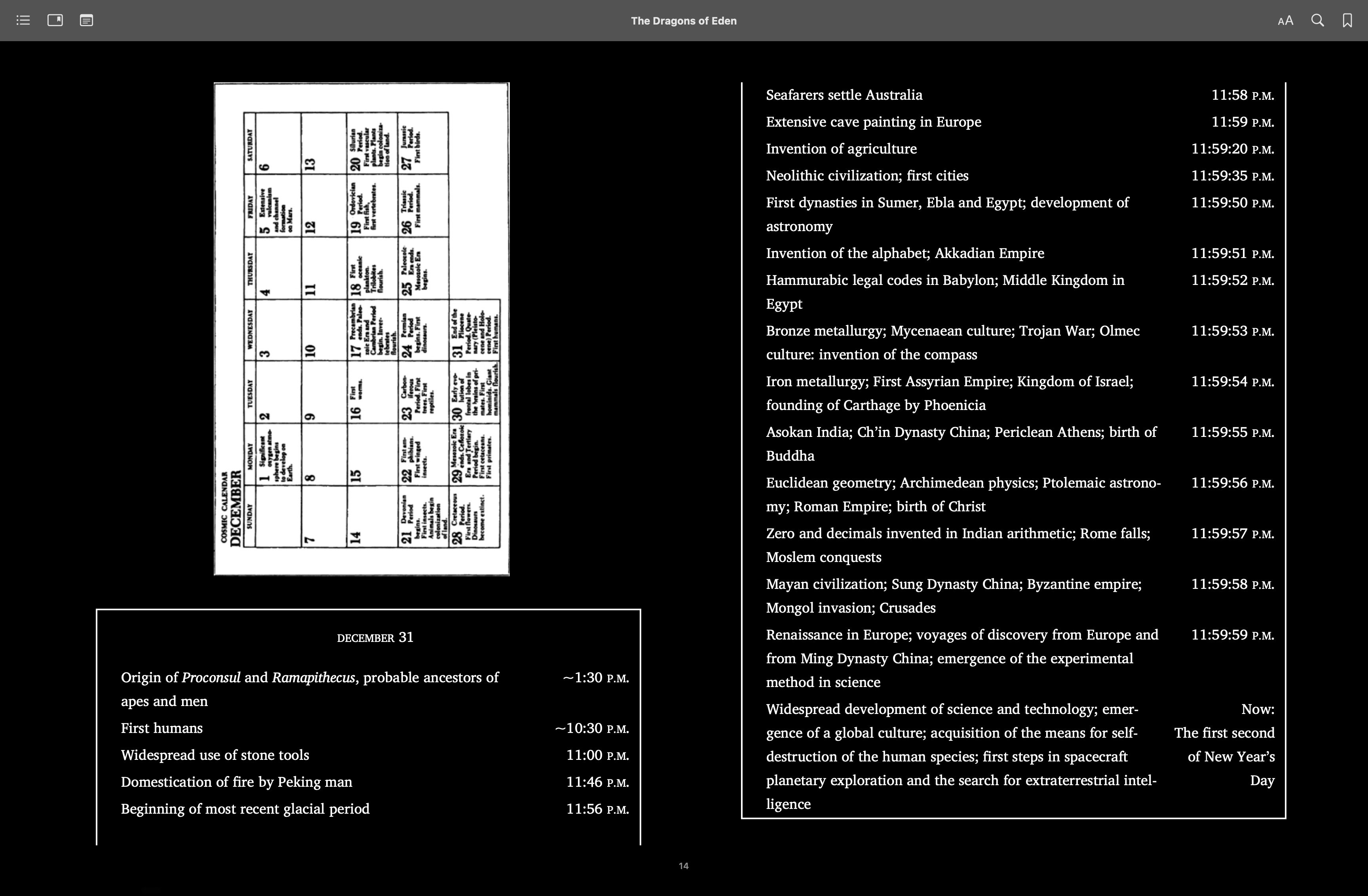The image size is (1368, 896).
Task: Click the time '11:56 P.M.' for glacial period
Action: coord(597,809)
